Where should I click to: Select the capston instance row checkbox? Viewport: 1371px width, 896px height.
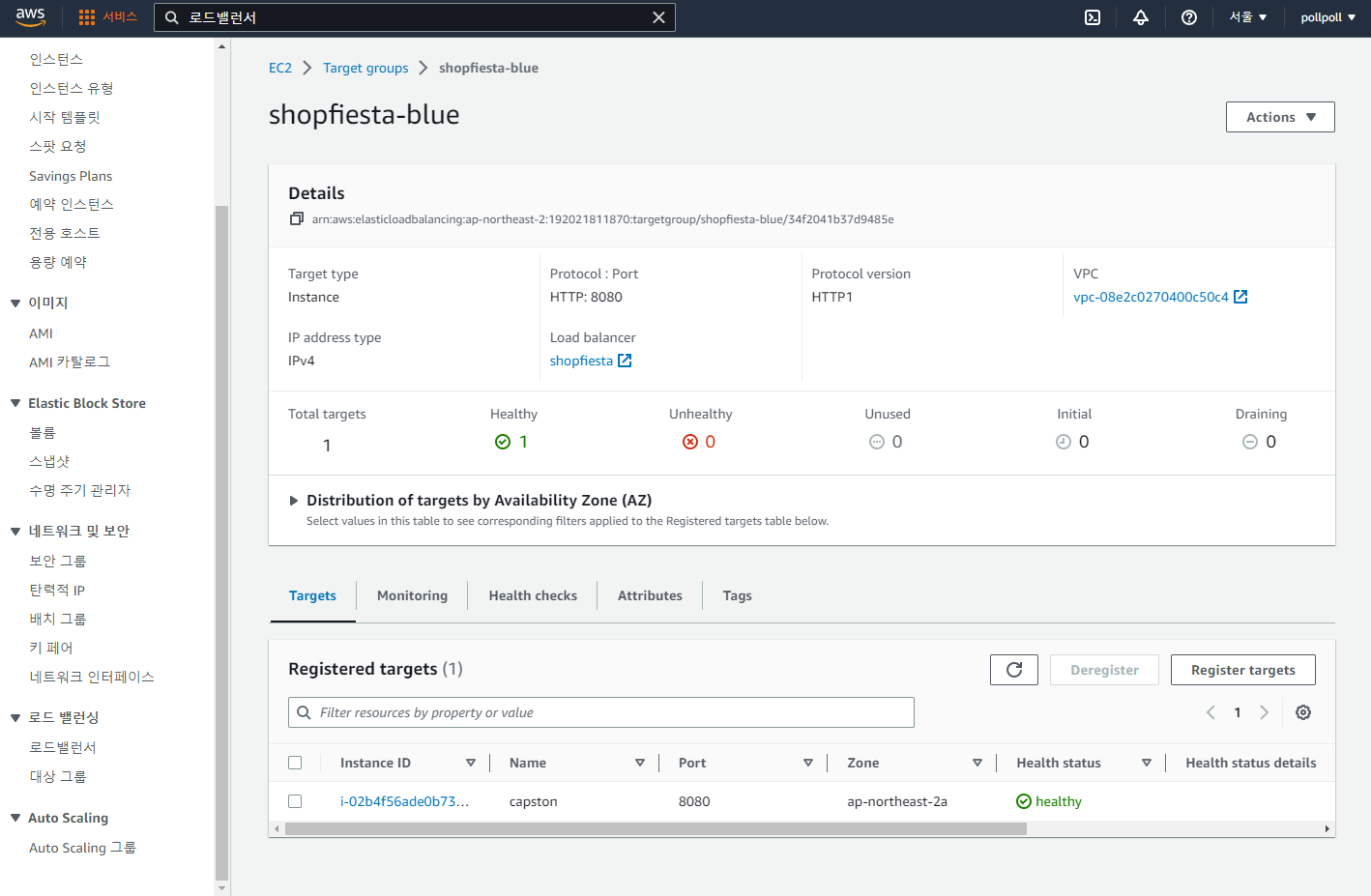coord(295,801)
